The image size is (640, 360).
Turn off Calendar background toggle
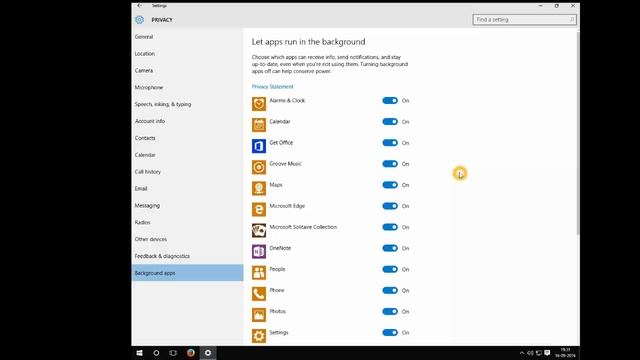point(390,122)
